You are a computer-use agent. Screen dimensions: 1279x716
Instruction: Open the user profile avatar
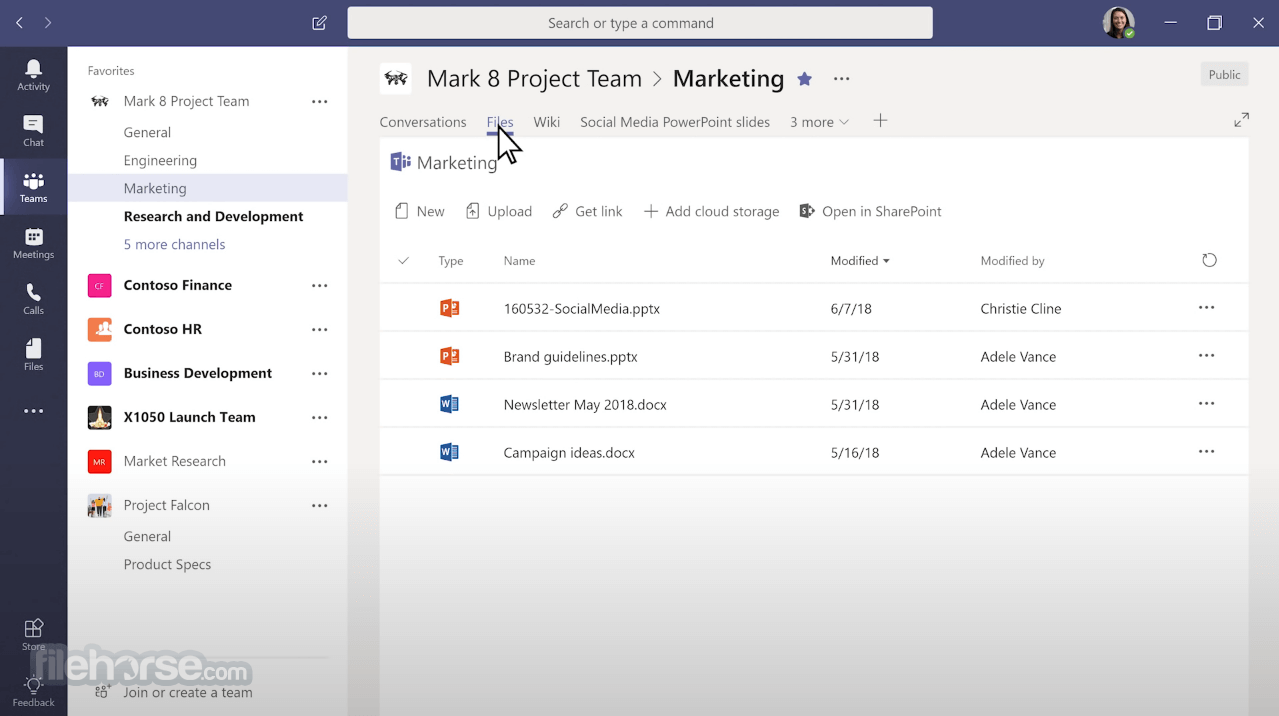tap(1118, 22)
